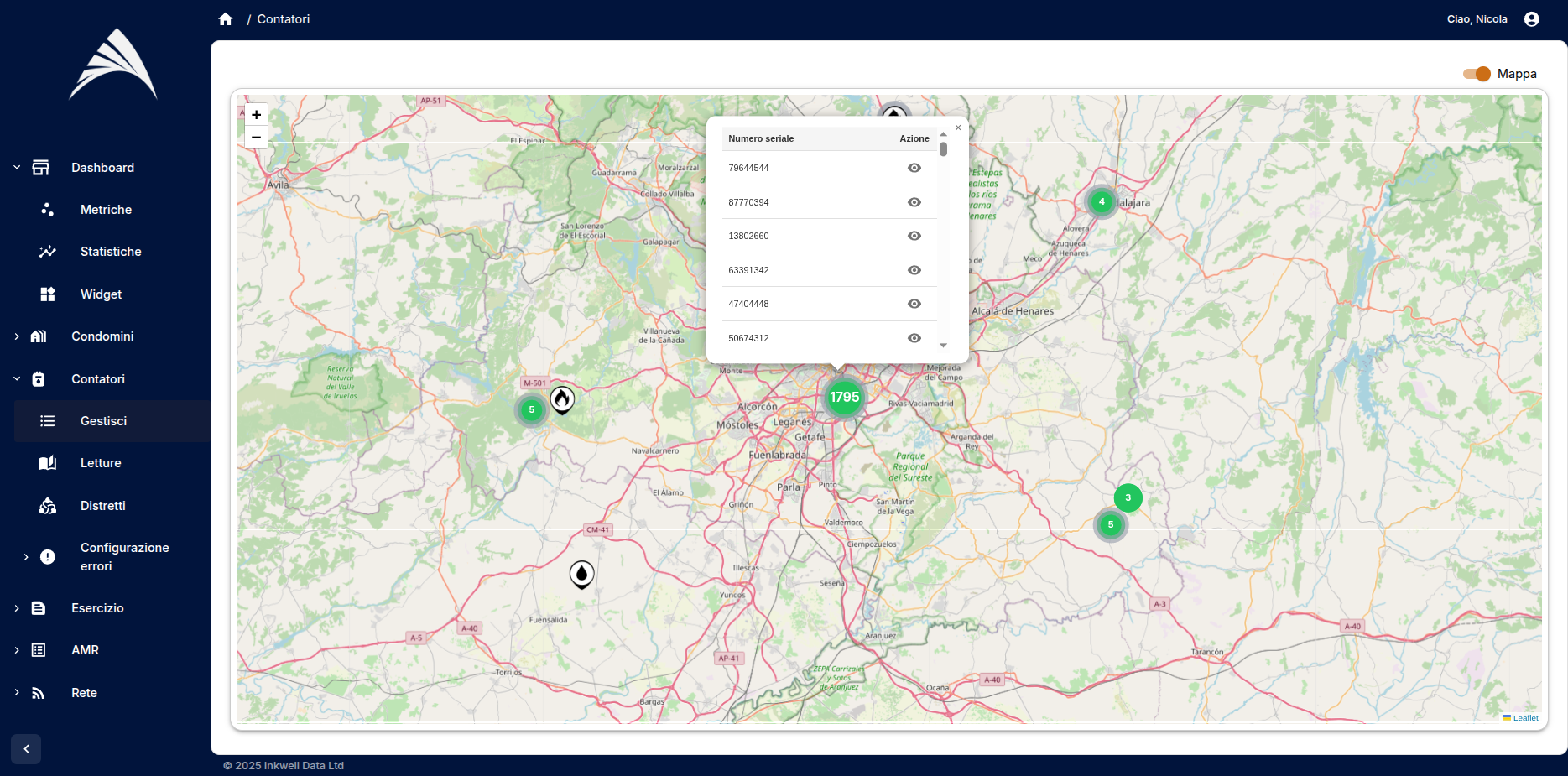Disable the Mappa toggle
The height and width of the screenshot is (776, 1568).
click(1476, 74)
